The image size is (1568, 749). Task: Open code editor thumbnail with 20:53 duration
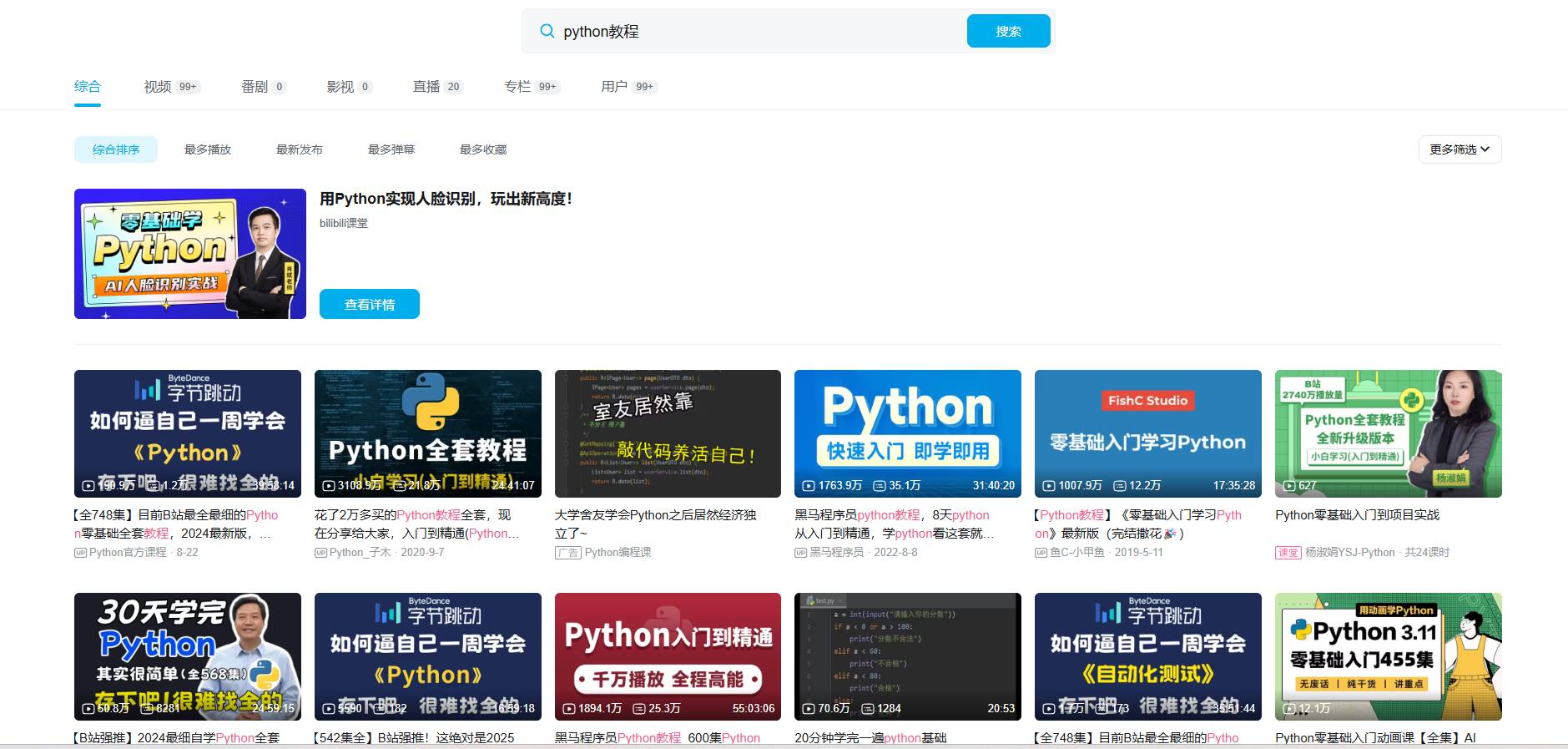[908, 656]
